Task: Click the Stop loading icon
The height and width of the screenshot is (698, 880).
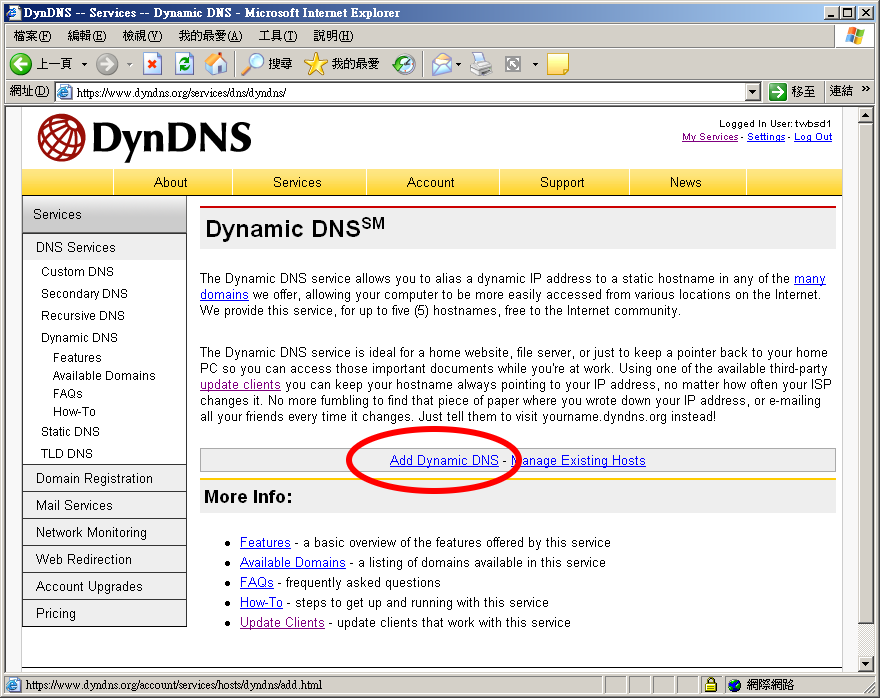Action: pyautogui.click(x=152, y=64)
